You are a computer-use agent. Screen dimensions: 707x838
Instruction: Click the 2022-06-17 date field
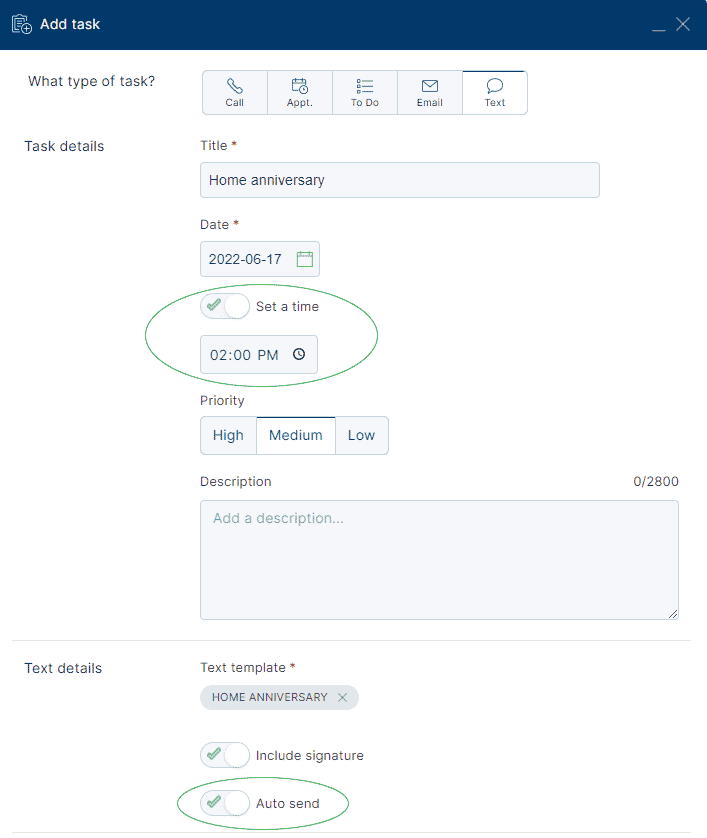tap(246, 259)
